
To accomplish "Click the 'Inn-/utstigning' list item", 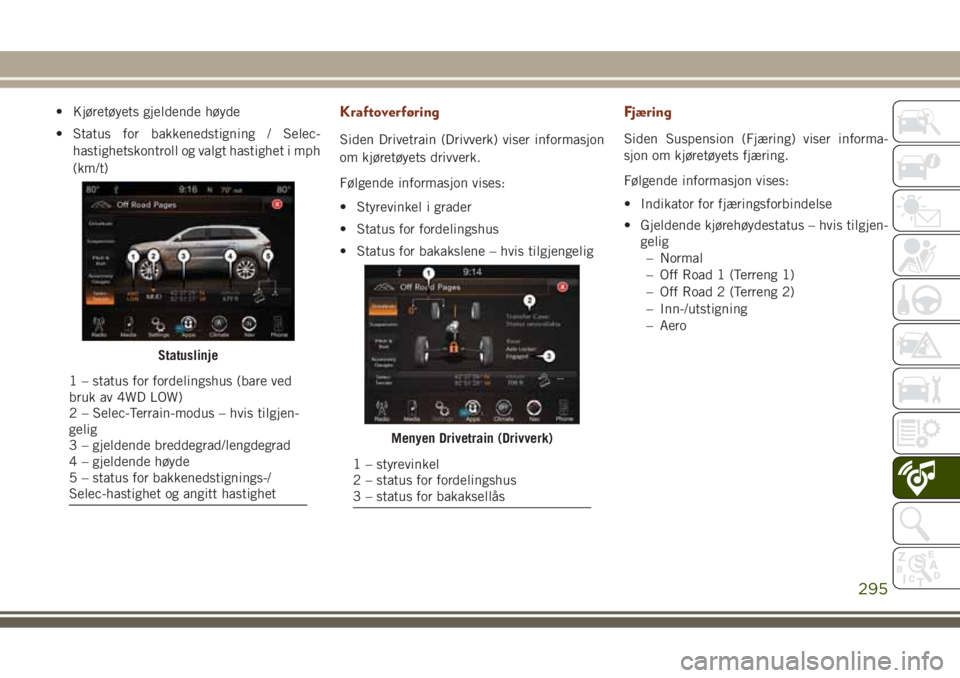I will (703, 309).
